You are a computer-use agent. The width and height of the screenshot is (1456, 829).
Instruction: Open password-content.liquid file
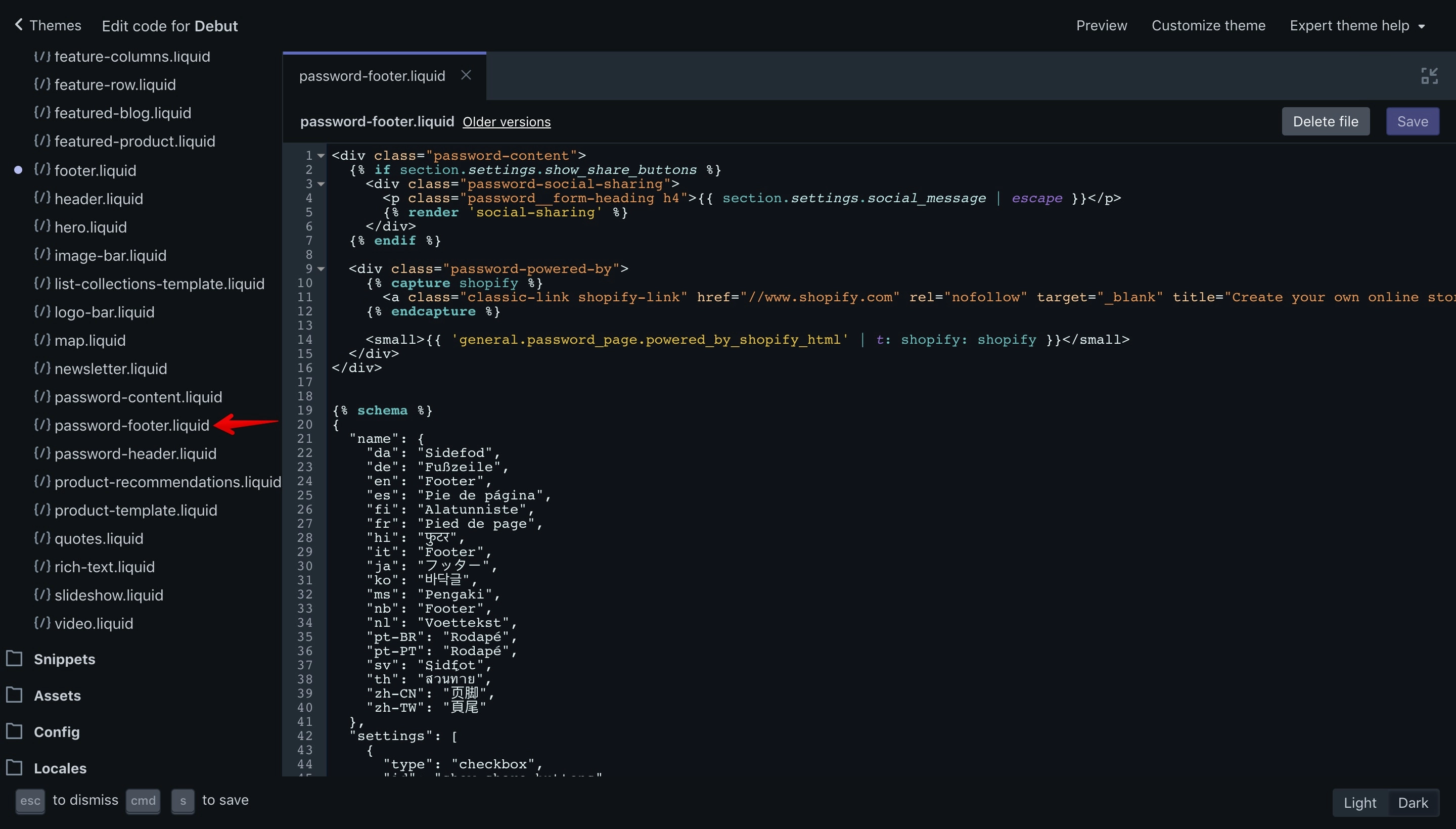tap(139, 397)
